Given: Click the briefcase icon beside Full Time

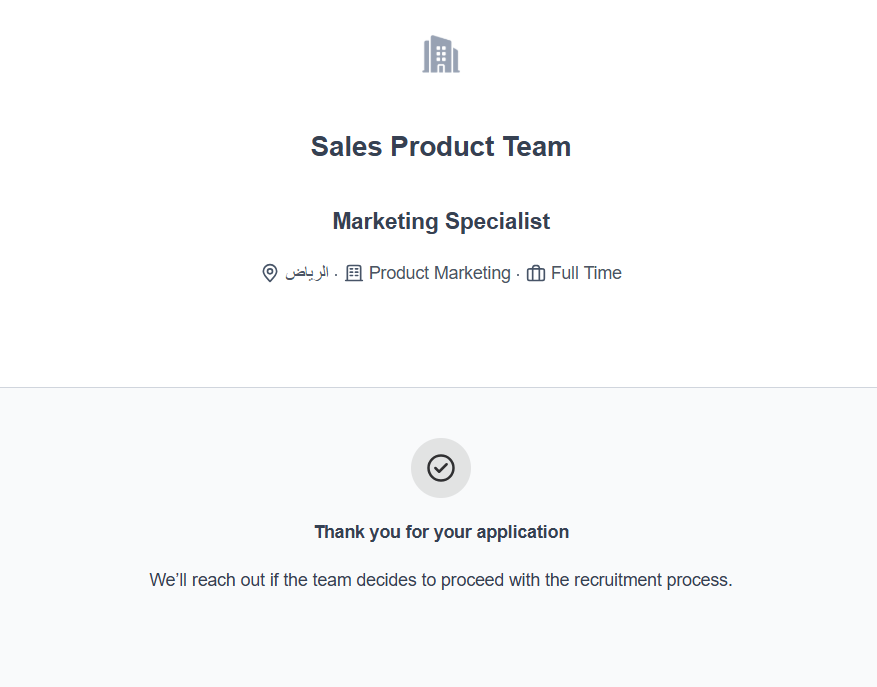Looking at the screenshot, I should pos(536,273).
